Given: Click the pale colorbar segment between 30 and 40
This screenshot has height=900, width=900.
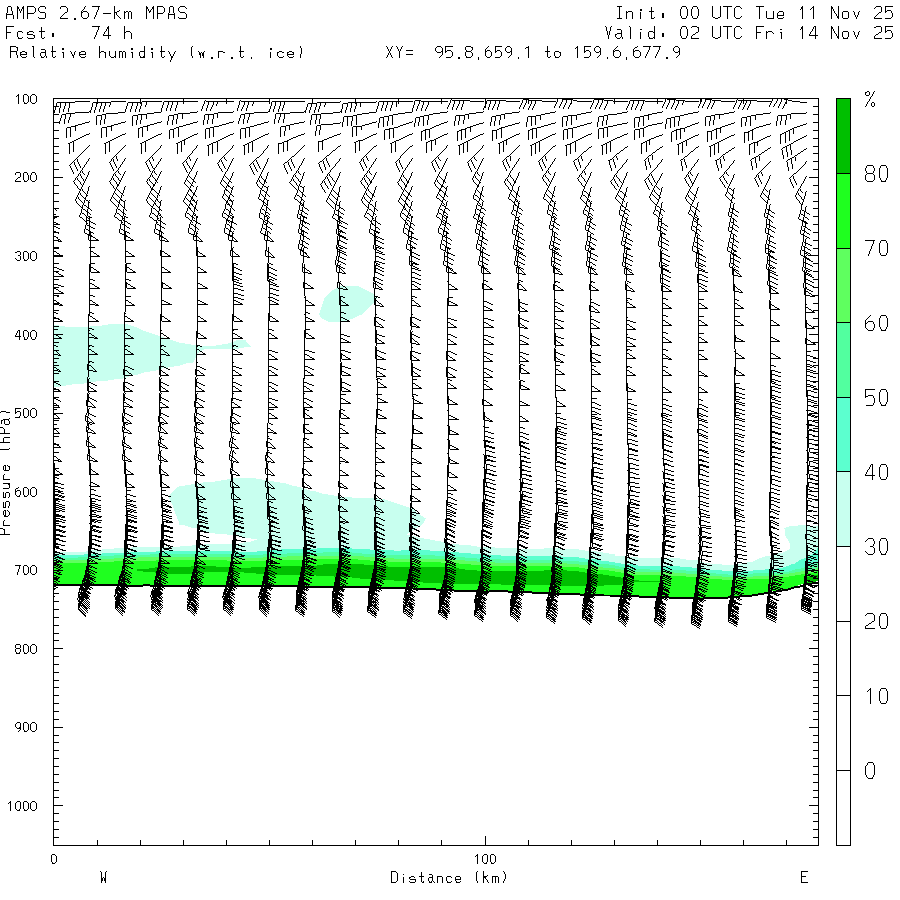Looking at the screenshot, I should (843, 509).
